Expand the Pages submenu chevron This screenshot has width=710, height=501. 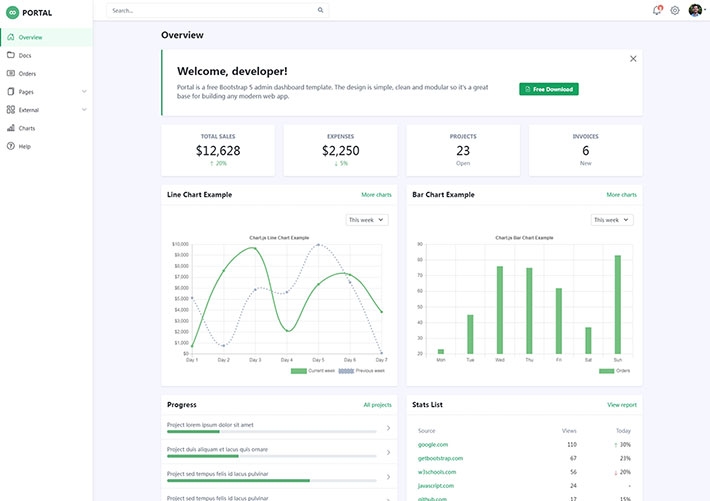coord(84,92)
